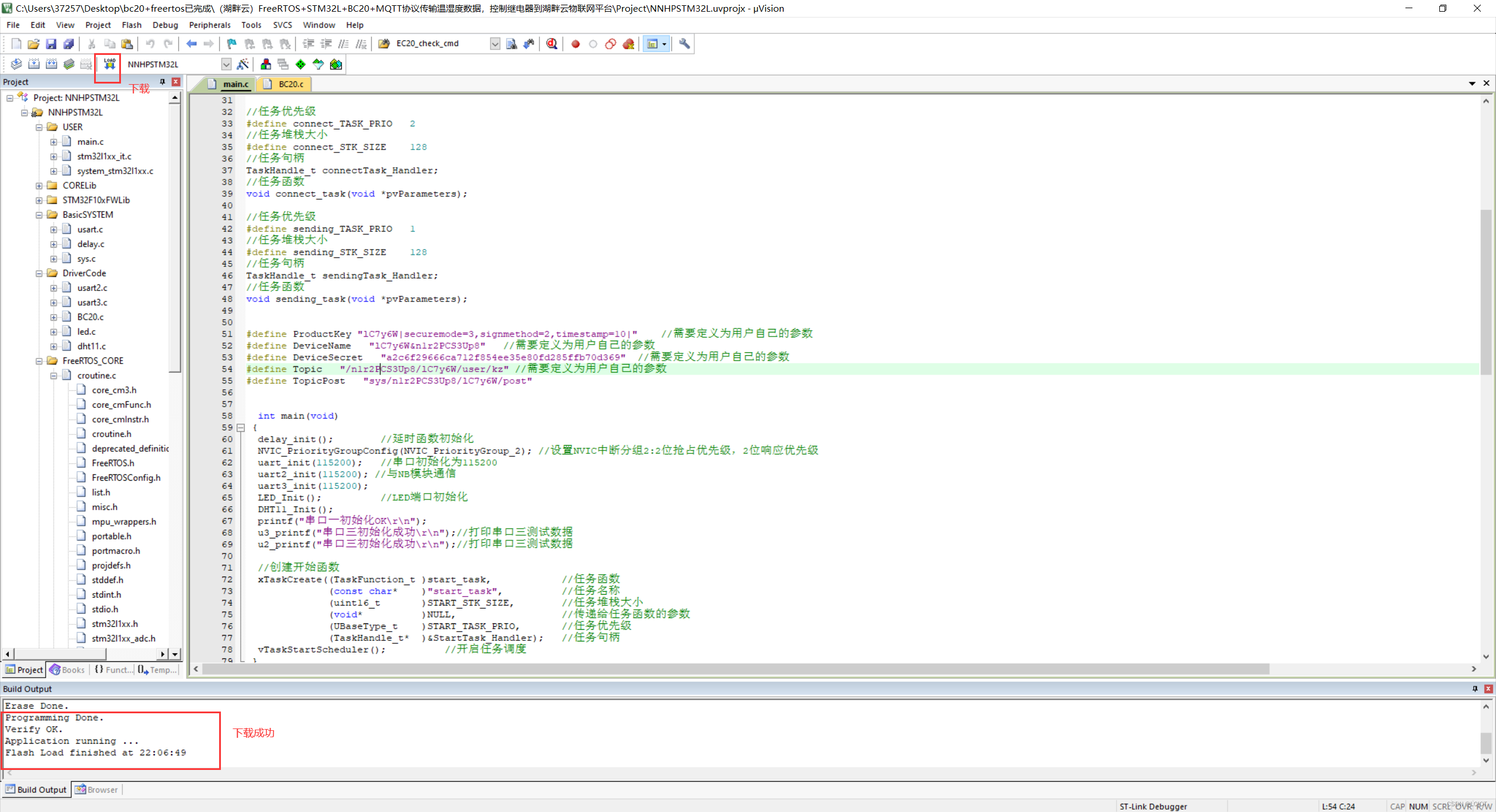Collapse the main function code fold

pyautogui.click(x=240, y=428)
